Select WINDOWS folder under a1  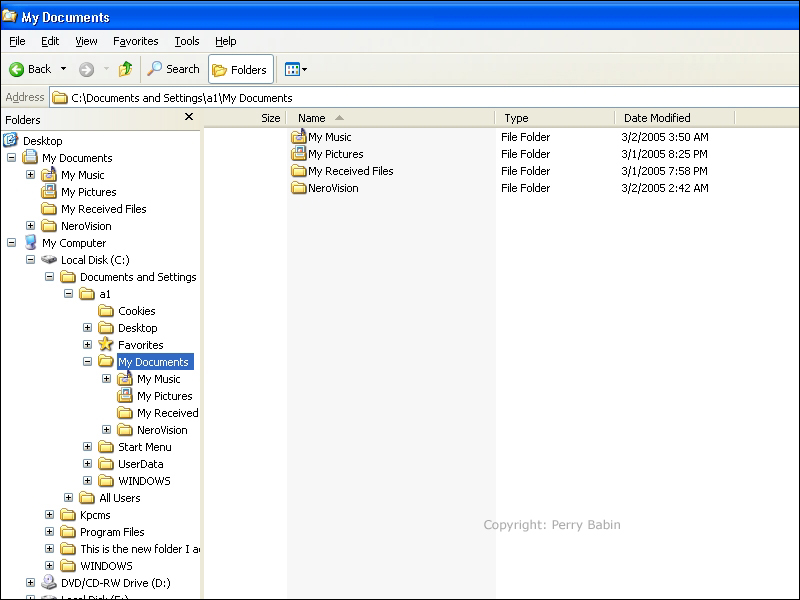tap(144, 481)
